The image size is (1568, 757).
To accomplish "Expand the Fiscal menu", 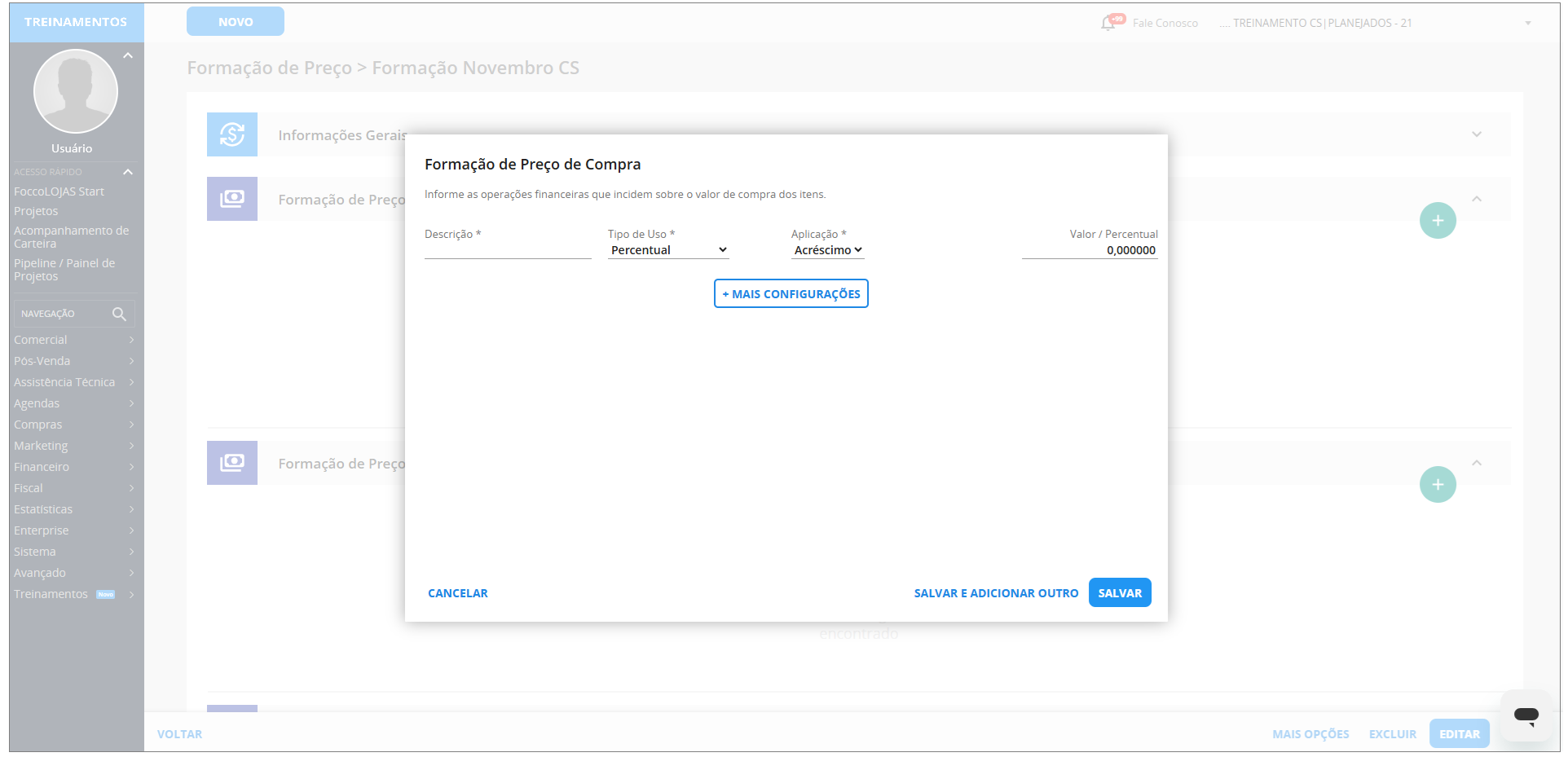I will tap(73, 488).
